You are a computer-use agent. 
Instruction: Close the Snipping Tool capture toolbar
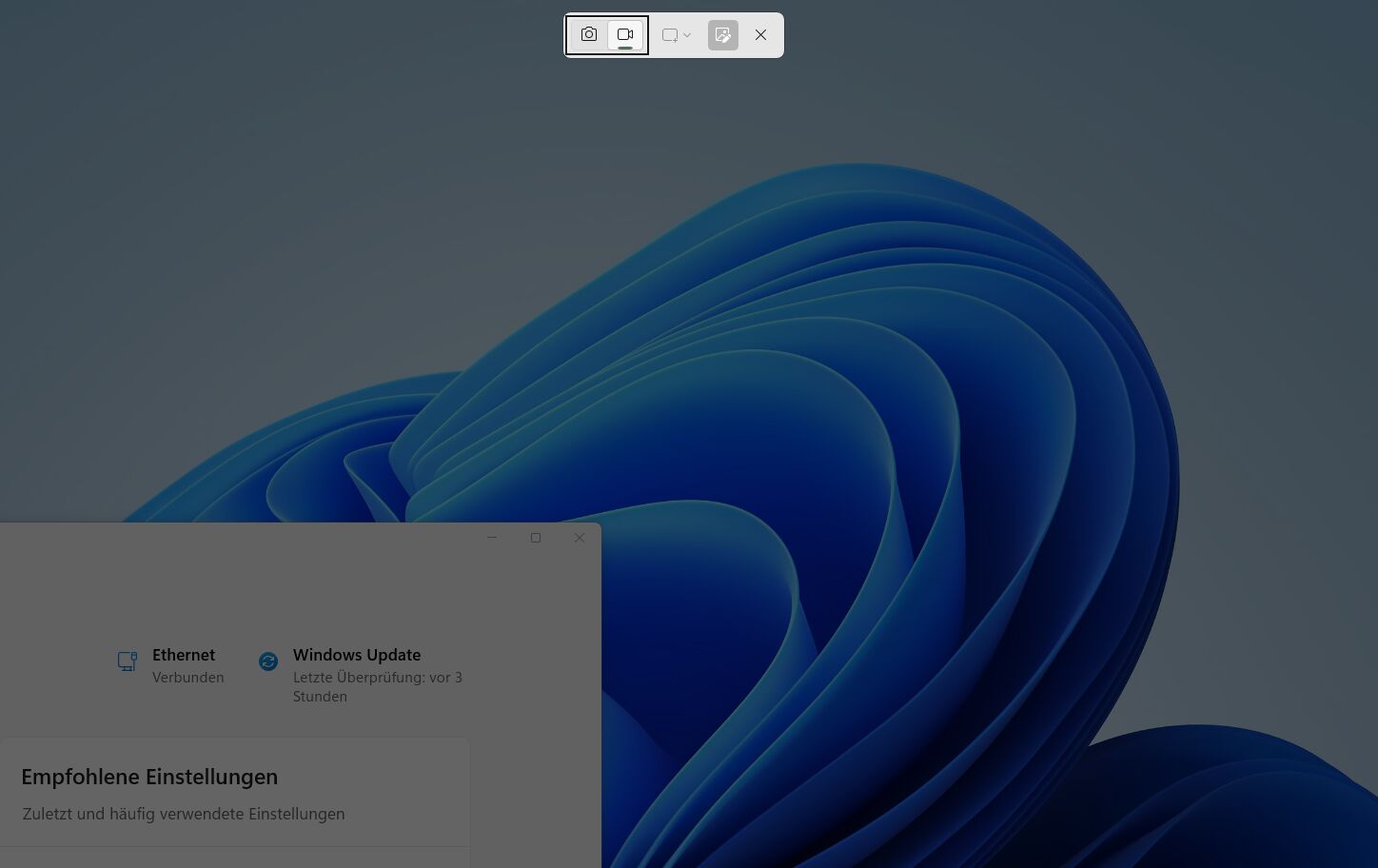point(760,35)
